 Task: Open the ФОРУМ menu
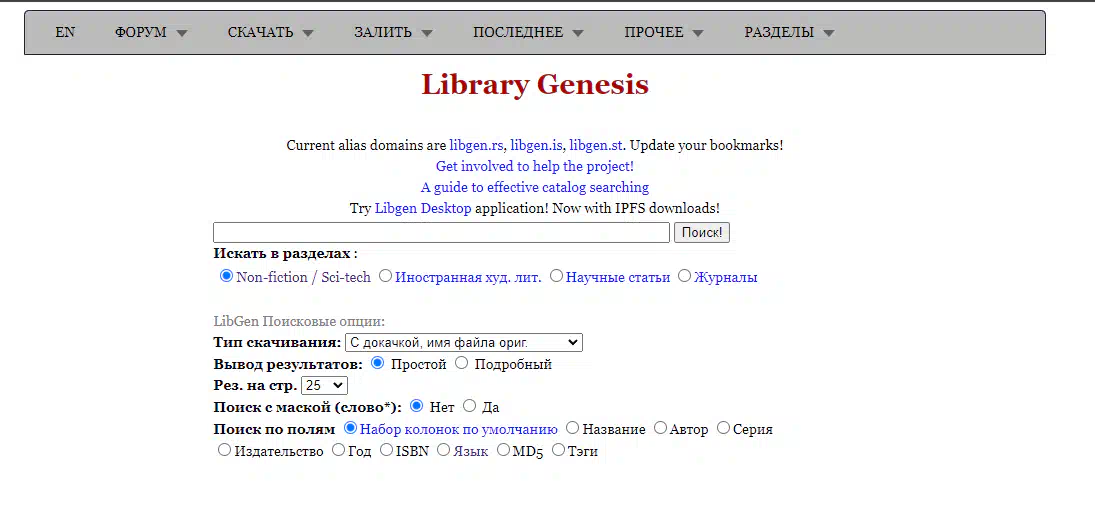[151, 32]
